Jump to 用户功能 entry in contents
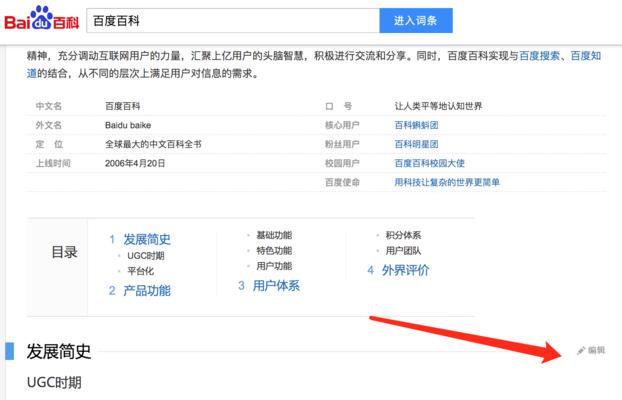622x400 pixels. pyautogui.click(x=274, y=266)
